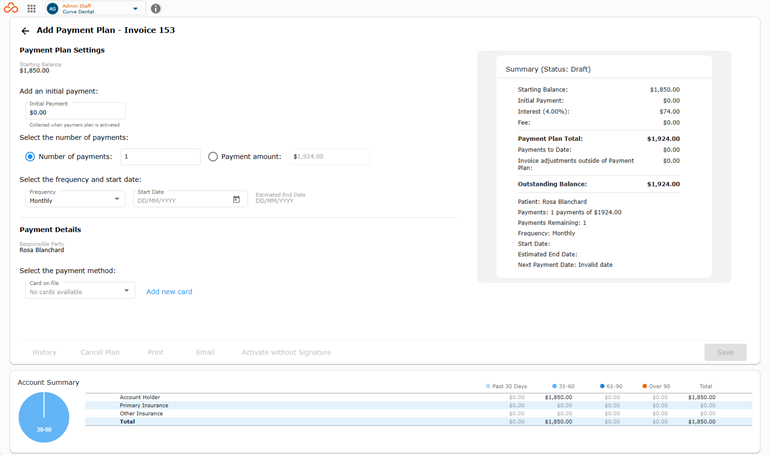Click the Summary (Status: Draft) heading
Viewport: 770px width, 455px height.
pos(548,69)
